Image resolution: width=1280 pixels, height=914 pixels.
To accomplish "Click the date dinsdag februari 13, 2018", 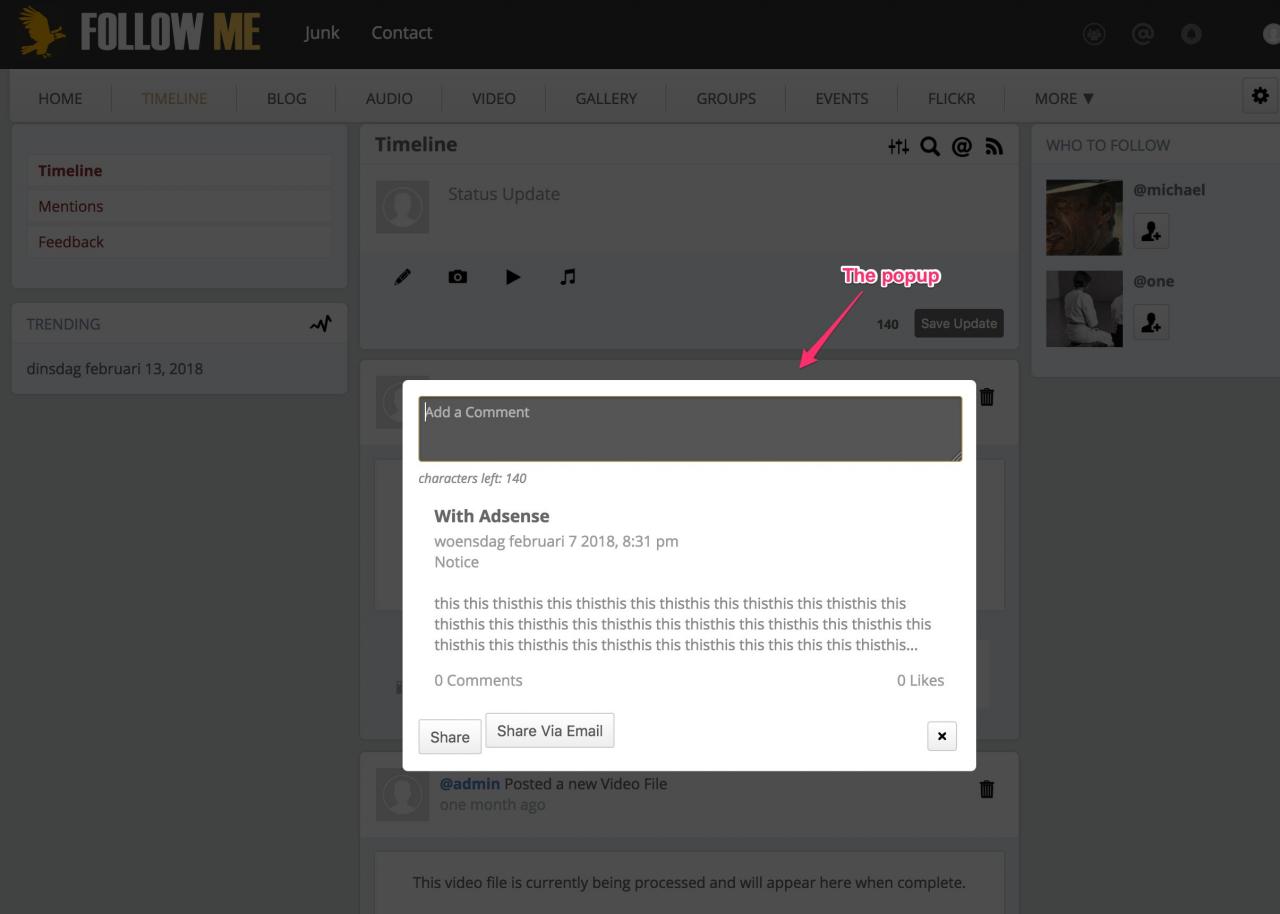I will point(115,368).
